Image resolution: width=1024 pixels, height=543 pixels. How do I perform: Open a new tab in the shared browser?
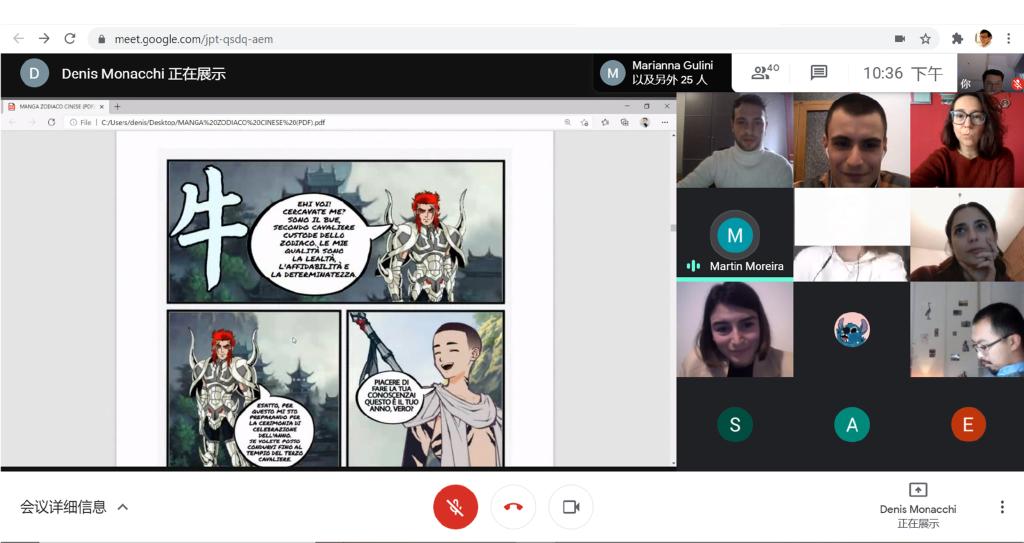118,107
